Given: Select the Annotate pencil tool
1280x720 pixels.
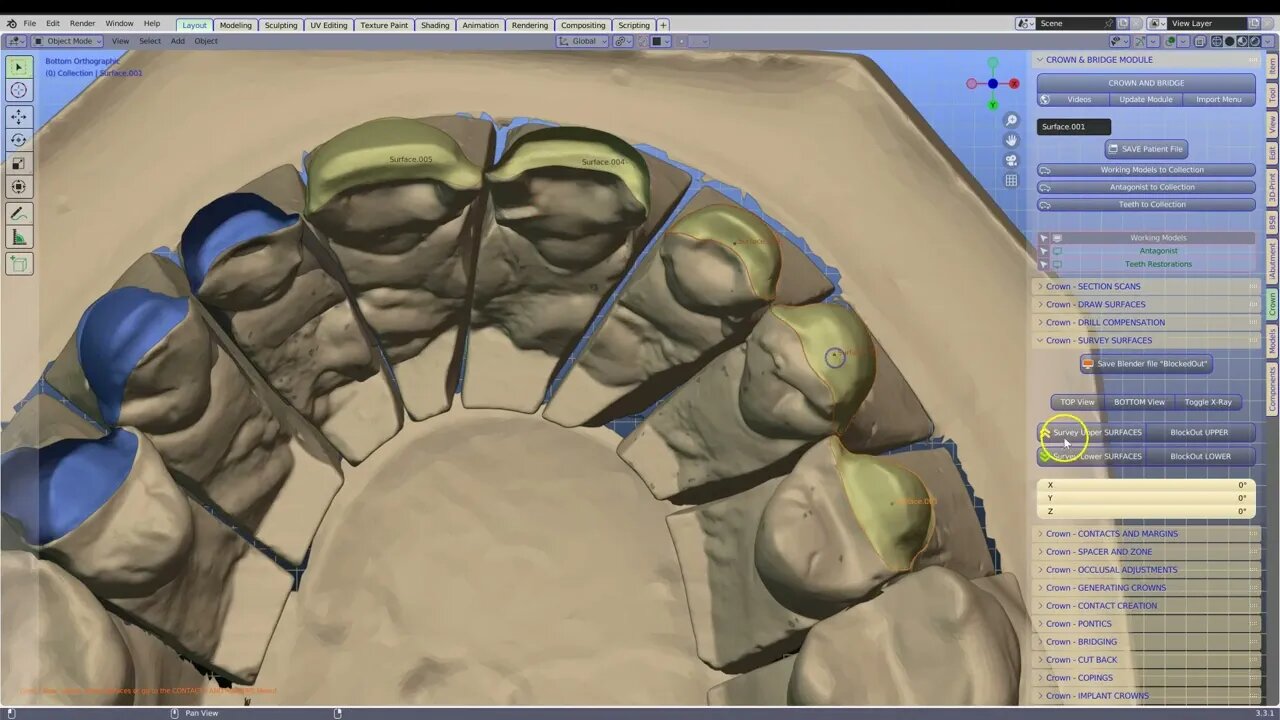Looking at the screenshot, I should pyautogui.click(x=18, y=213).
